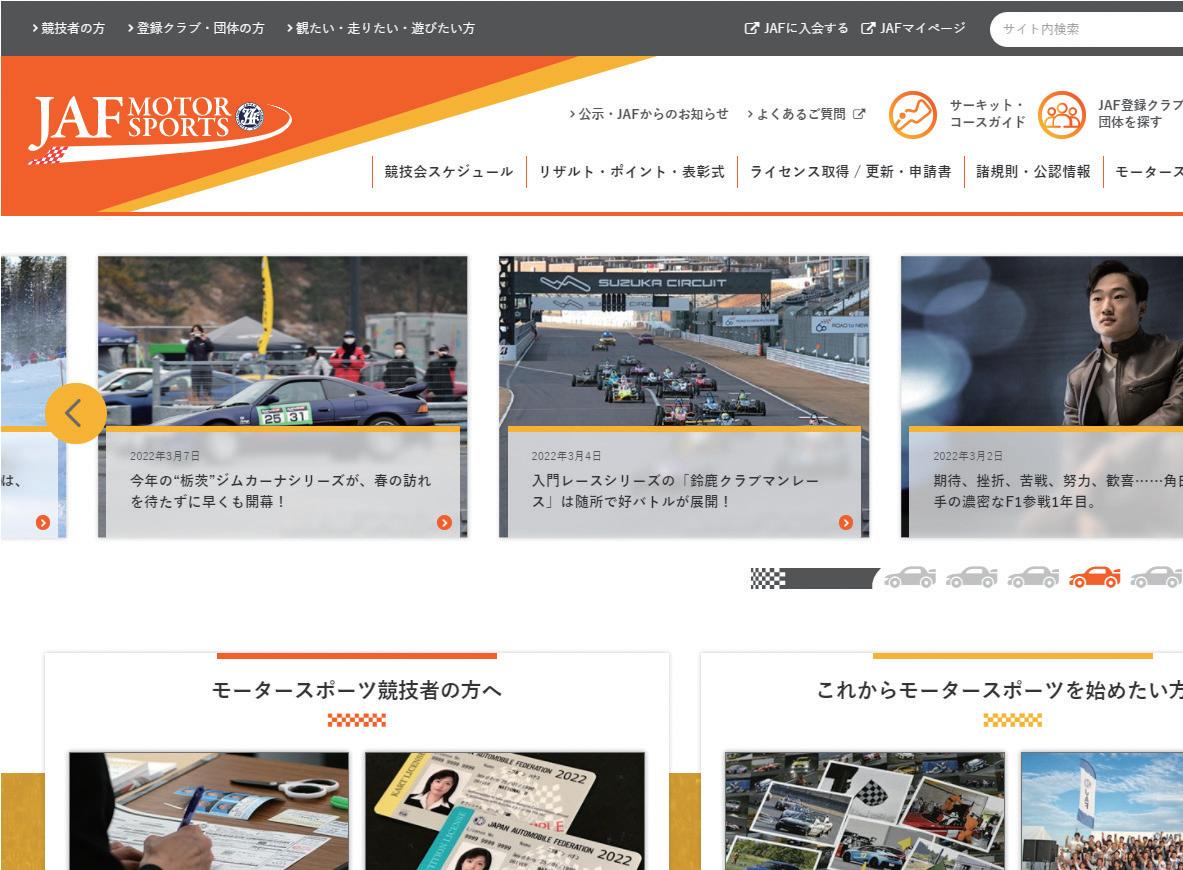The width and height of the screenshot is (1183, 870).
Task: Open the crowd under blue sky thumbnail
Action: 1102,811
